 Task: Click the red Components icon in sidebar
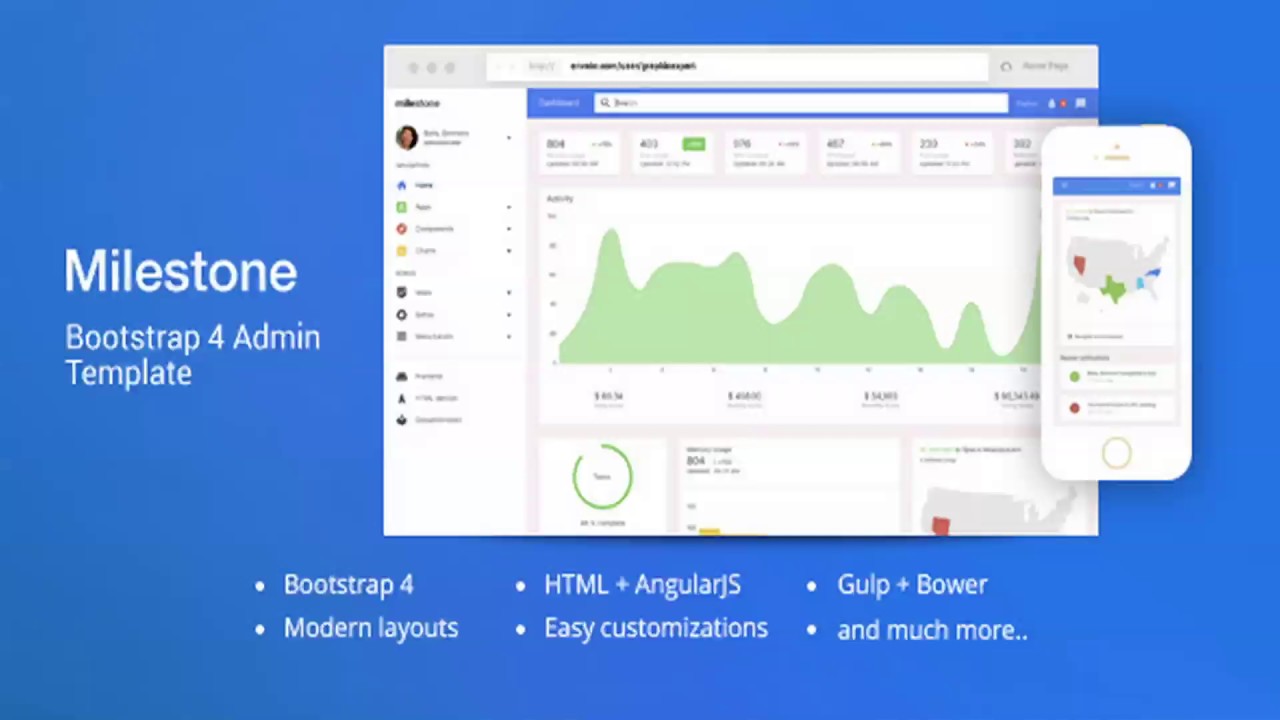[402, 229]
